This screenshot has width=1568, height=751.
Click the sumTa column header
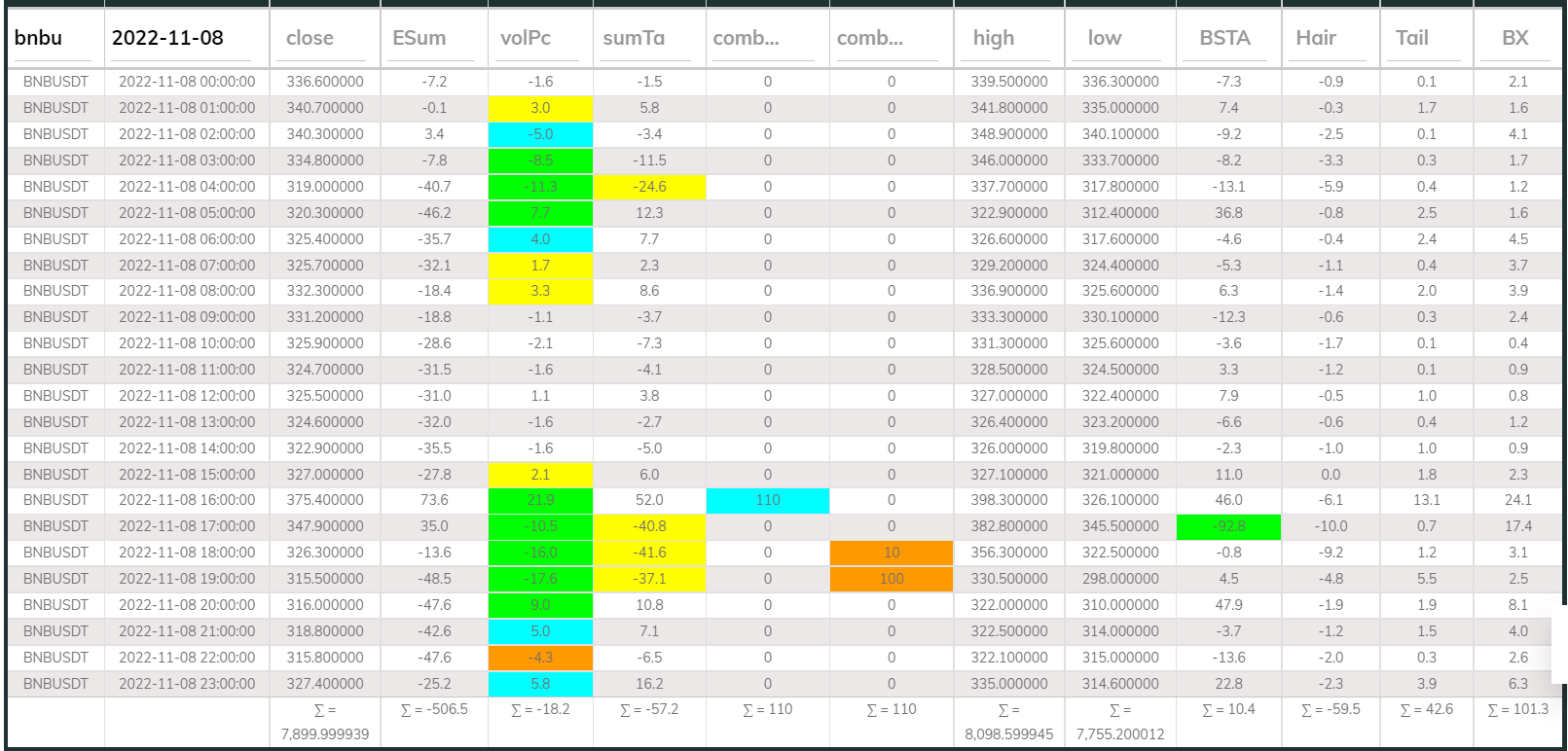(x=634, y=38)
